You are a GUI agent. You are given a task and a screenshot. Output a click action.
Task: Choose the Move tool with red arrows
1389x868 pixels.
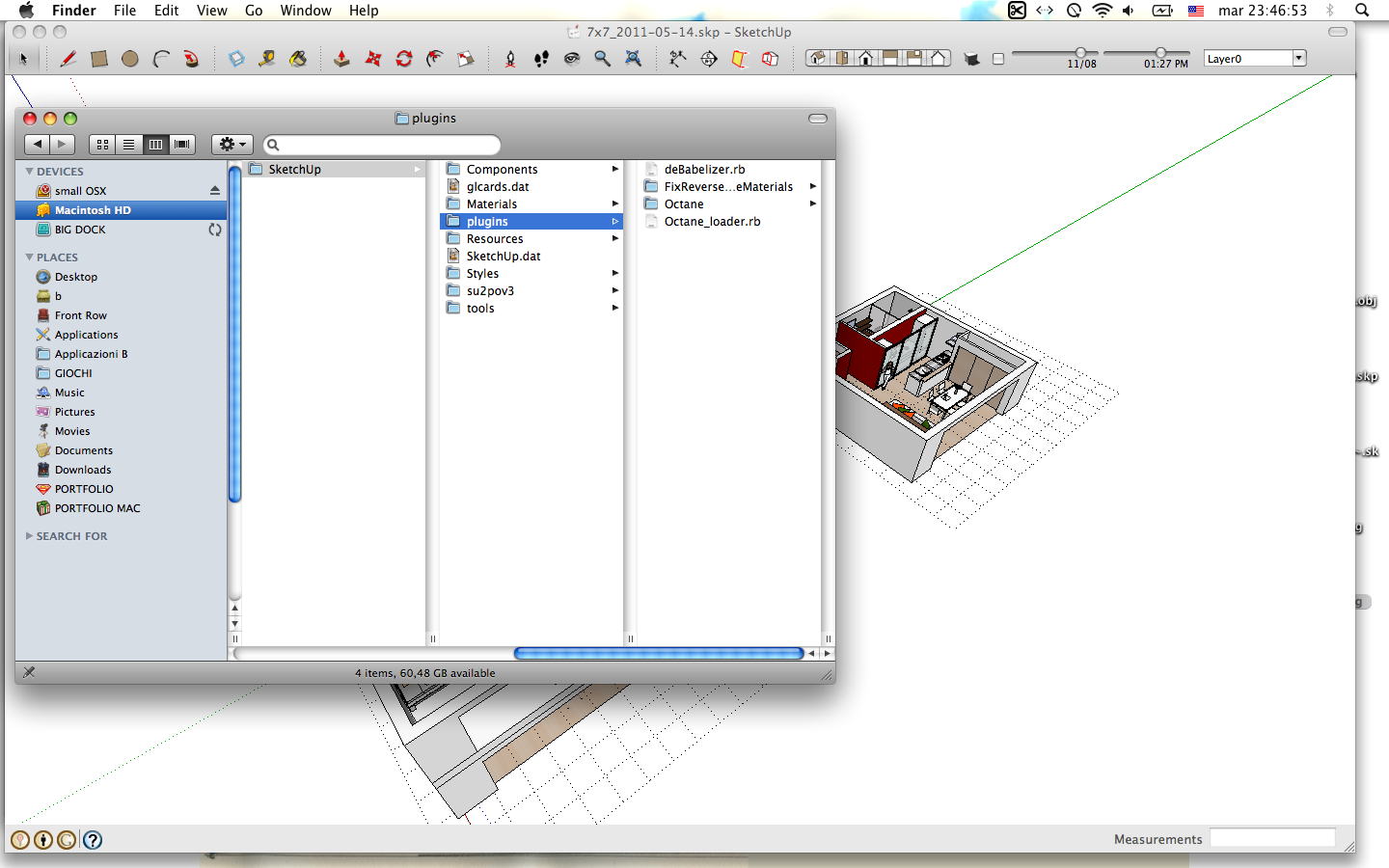point(373,59)
